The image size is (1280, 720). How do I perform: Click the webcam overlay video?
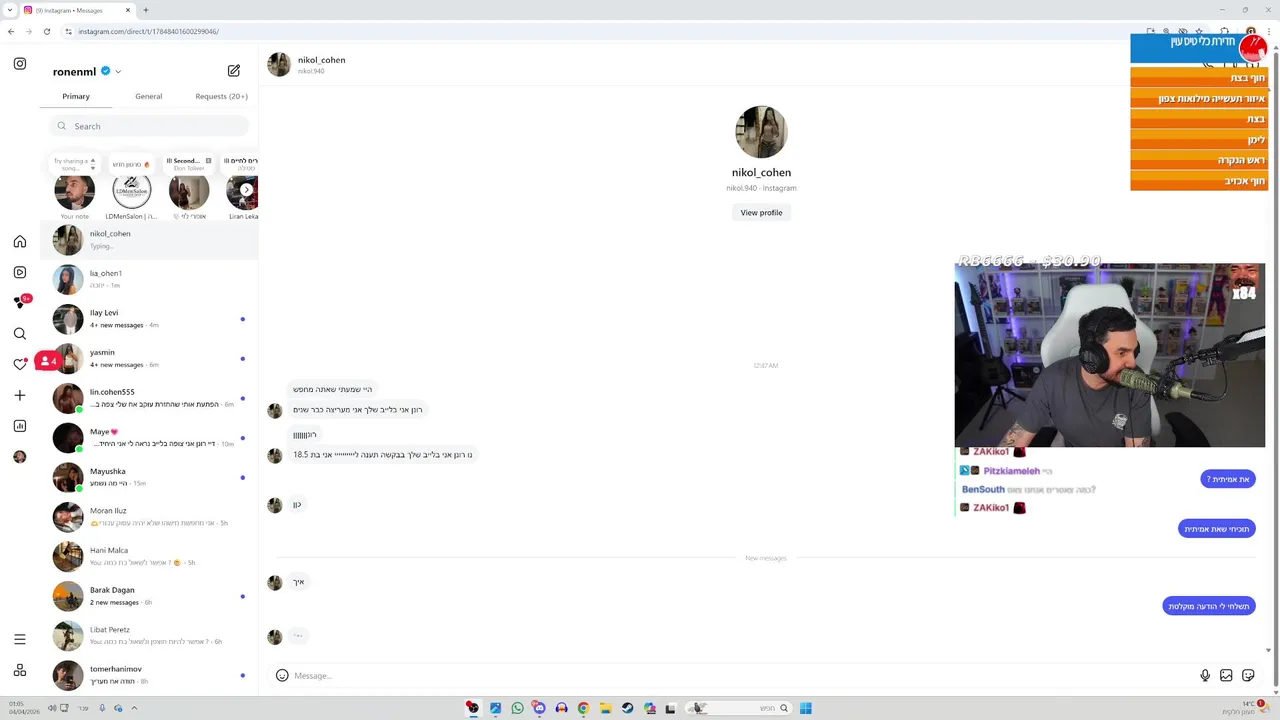pos(1109,355)
